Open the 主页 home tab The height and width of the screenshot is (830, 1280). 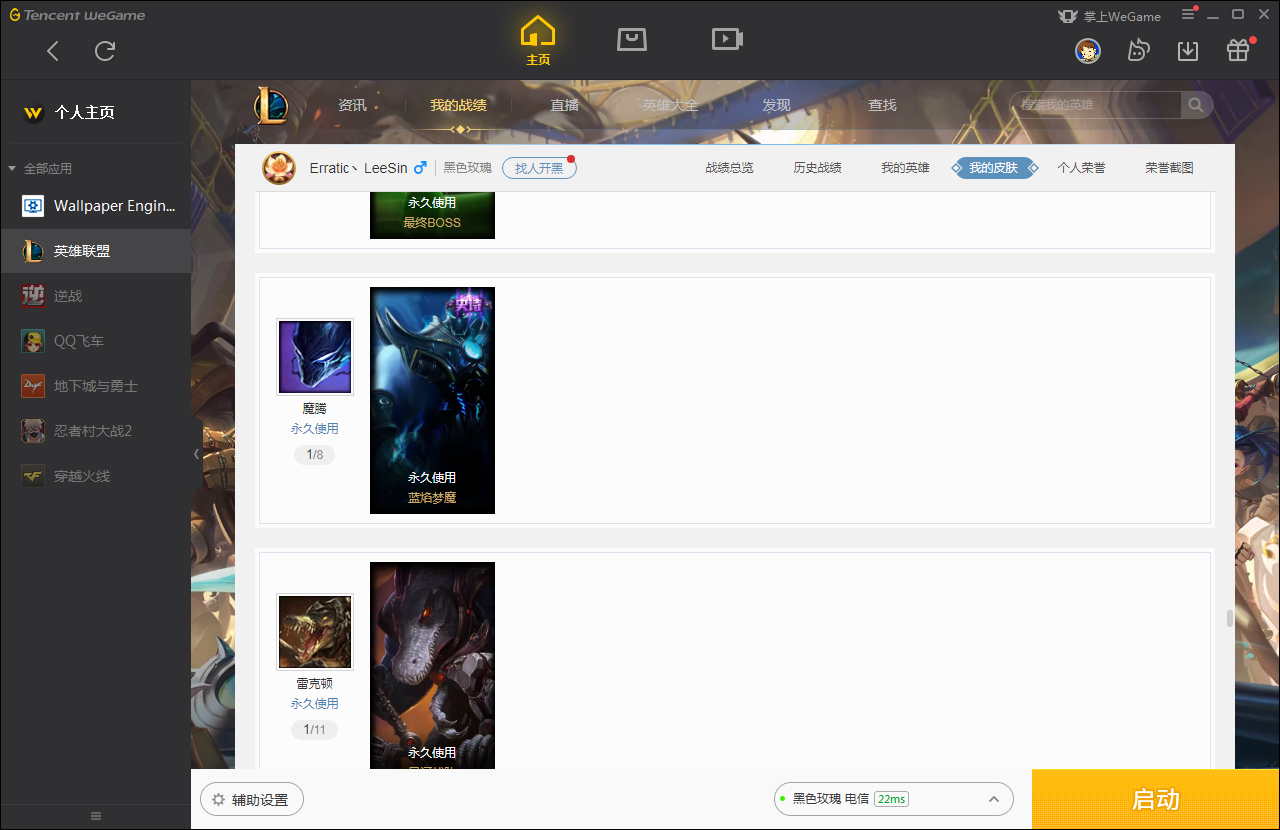pyautogui.click(x=538, y=42)
